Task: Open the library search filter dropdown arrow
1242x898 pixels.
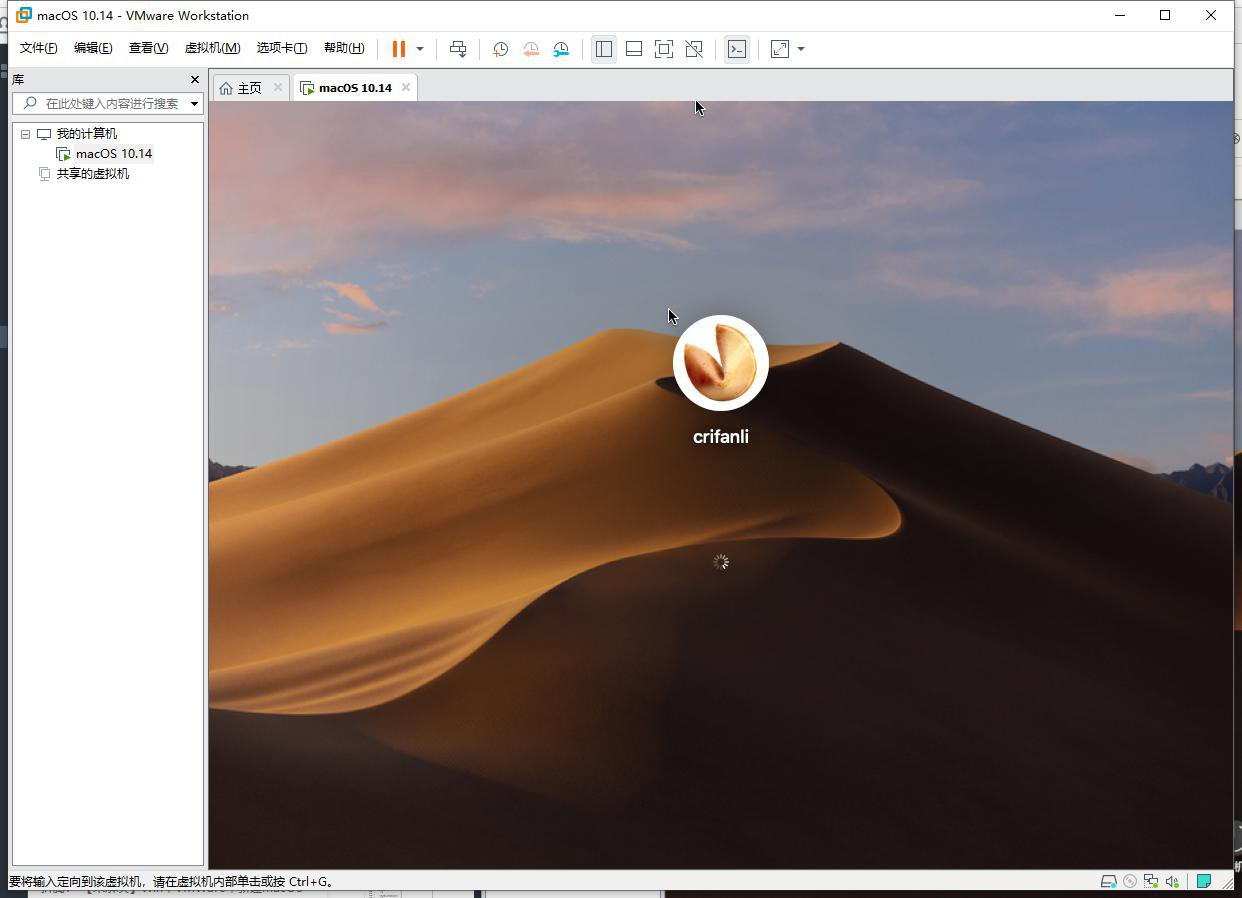Action: (x=195, y=104)
